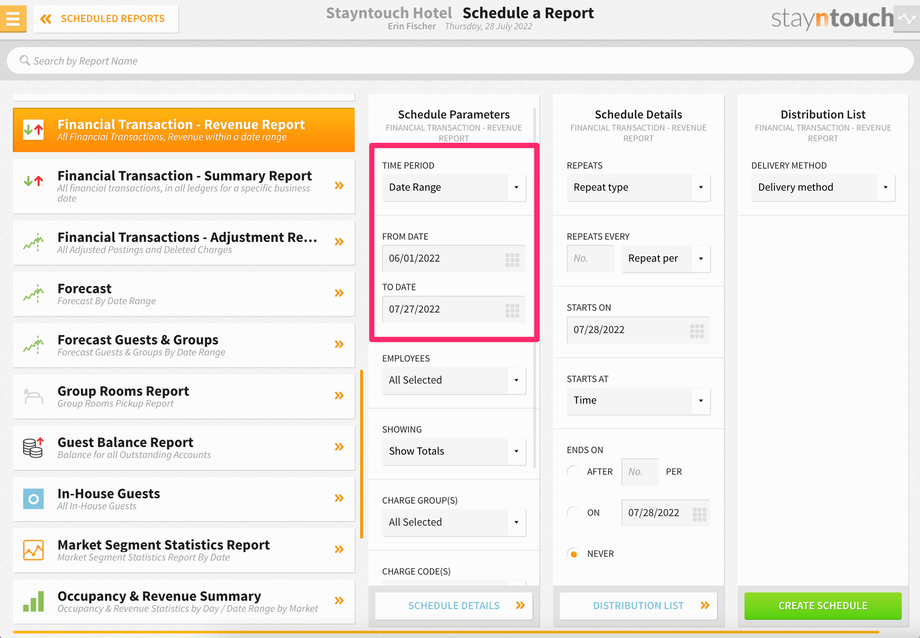The height and width of the screenshot is (638, 920).
Task: Click the Ends After No. field
Action: coord(640,472)
